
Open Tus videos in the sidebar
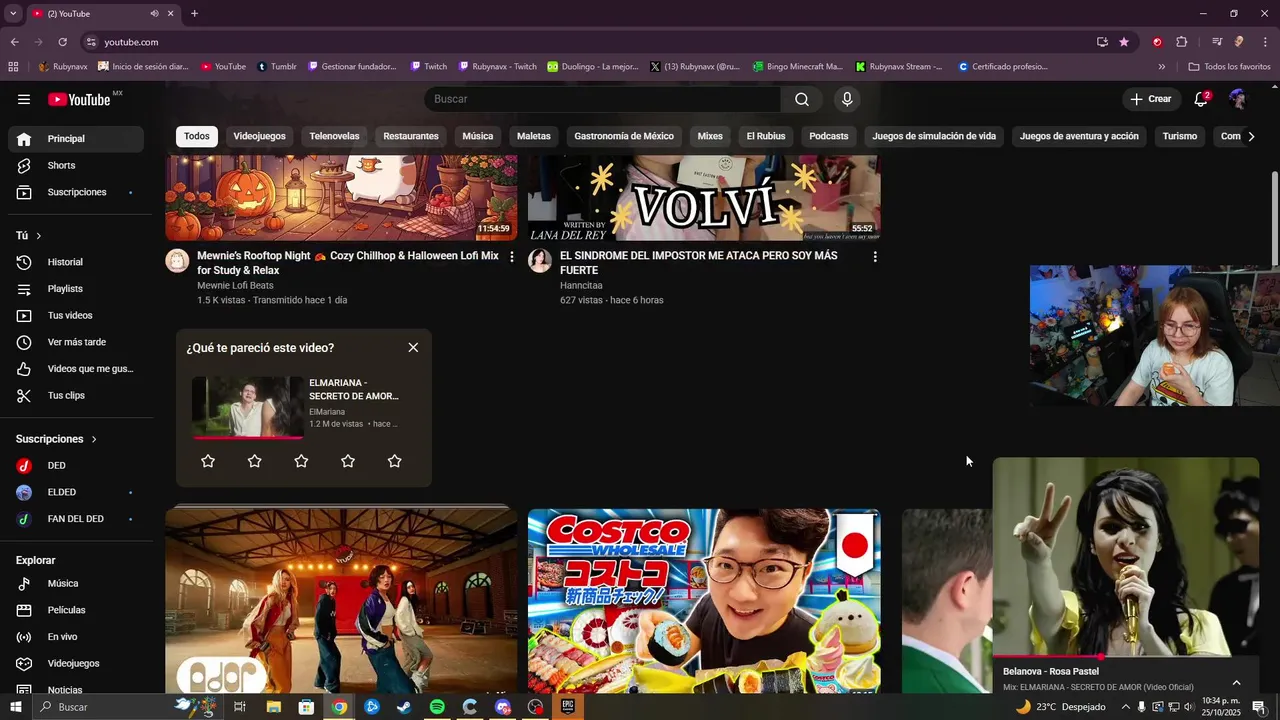(76, 315)
